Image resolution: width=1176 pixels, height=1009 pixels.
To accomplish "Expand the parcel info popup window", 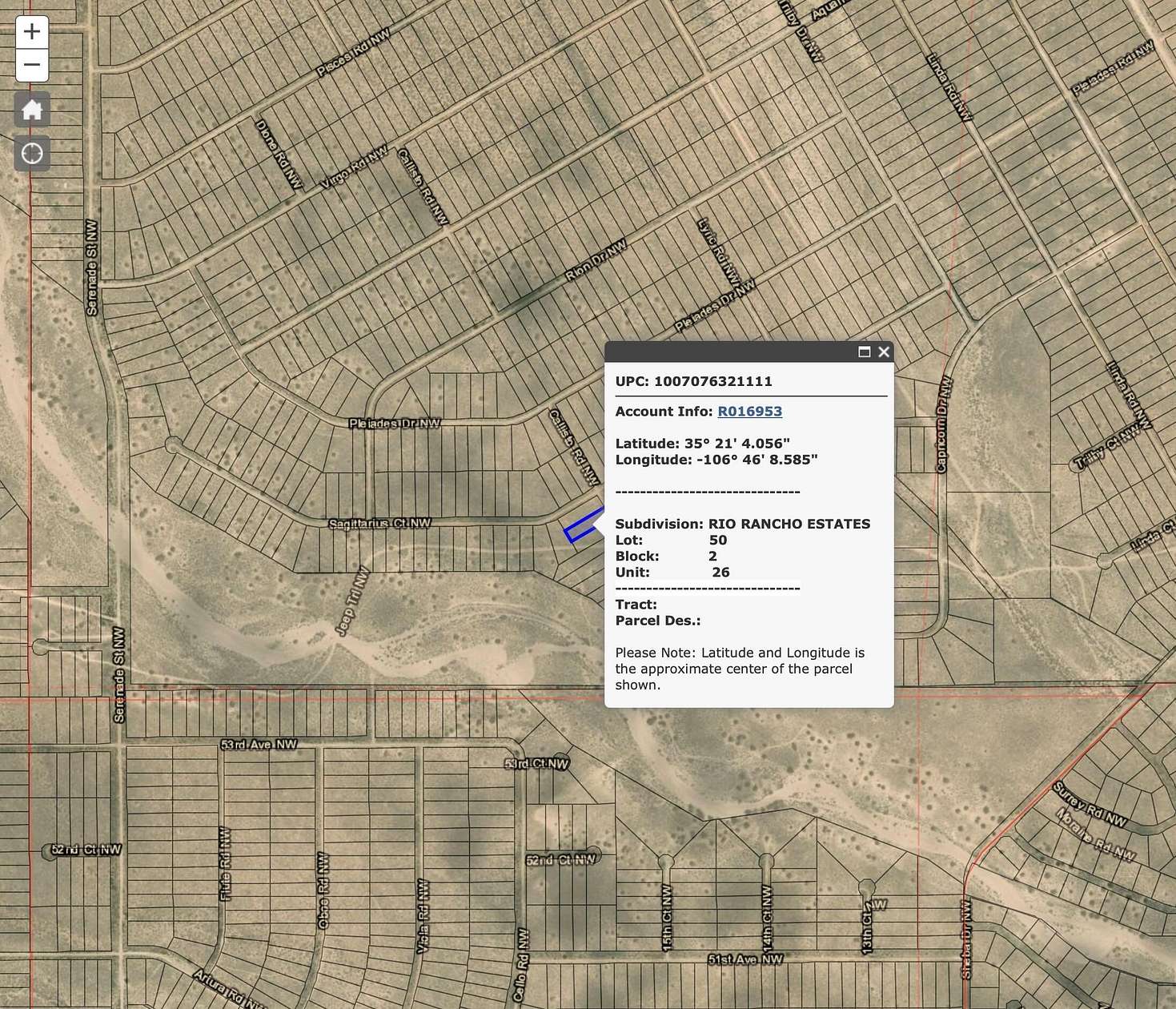I will click(863, 352).
